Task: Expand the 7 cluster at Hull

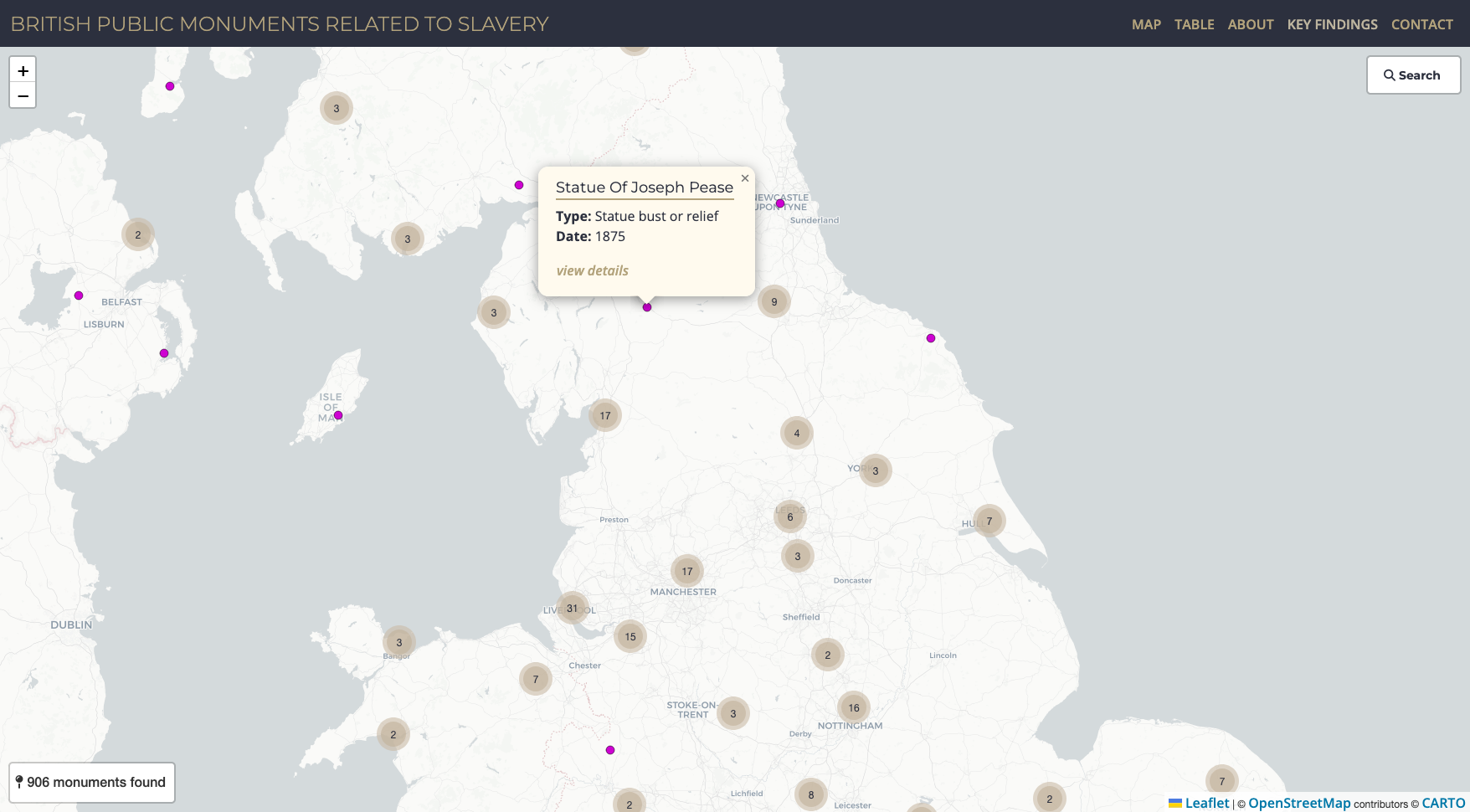Action: [x=989, y=522]
